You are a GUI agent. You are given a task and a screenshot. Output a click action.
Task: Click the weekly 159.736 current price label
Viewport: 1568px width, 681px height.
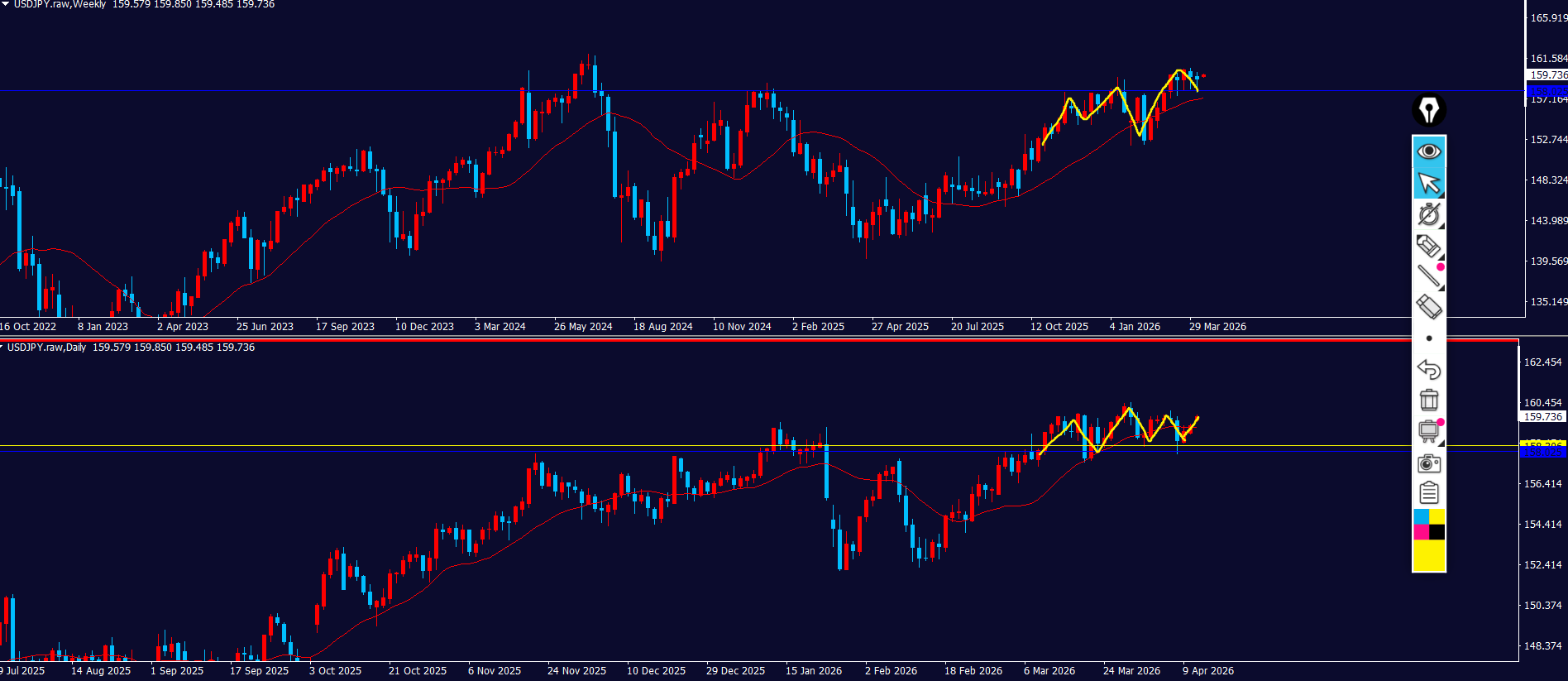coord(1546,75)
